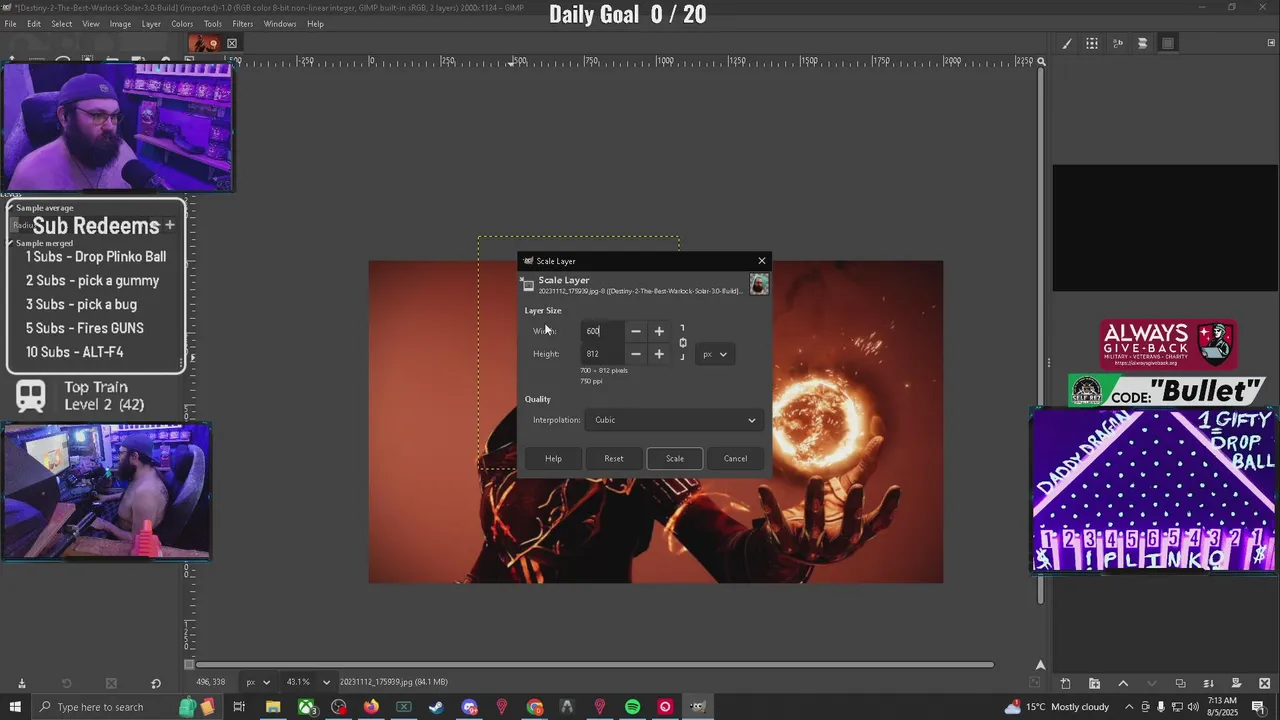The height and width of the screenshot is (720, 1280).
Task: Open the Colors menu
Action: pyautogui.click(x=182, y=24)
